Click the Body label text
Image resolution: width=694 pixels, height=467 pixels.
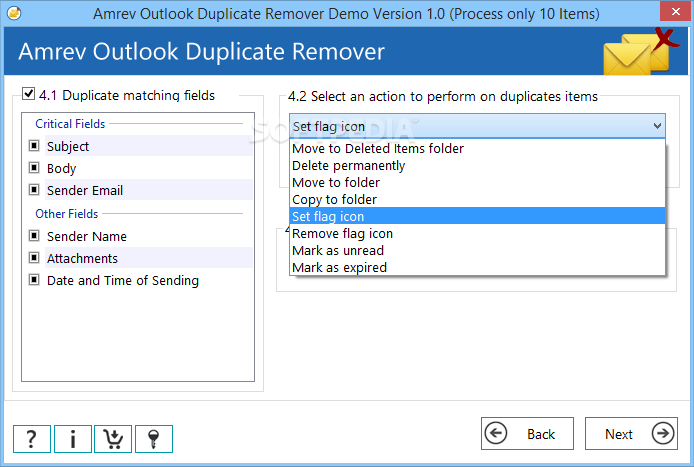[x=62, y=169]
